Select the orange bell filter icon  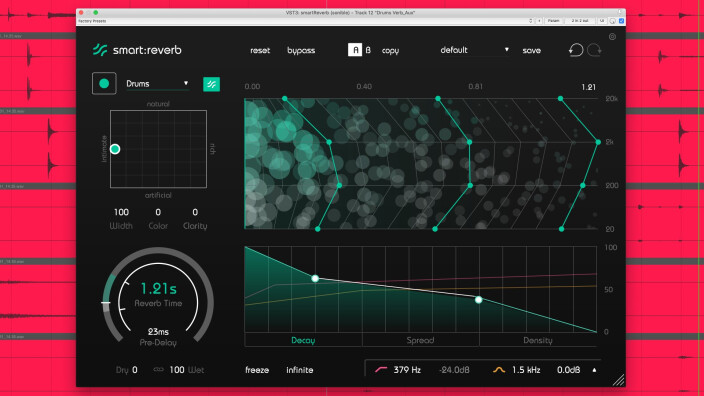[x=499, y=370]
